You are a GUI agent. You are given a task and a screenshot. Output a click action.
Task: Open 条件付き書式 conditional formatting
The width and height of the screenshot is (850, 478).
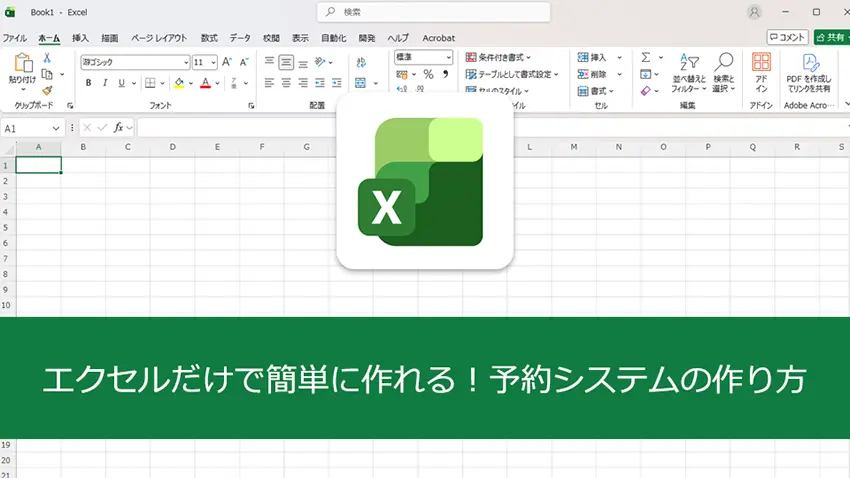point(499,57)
